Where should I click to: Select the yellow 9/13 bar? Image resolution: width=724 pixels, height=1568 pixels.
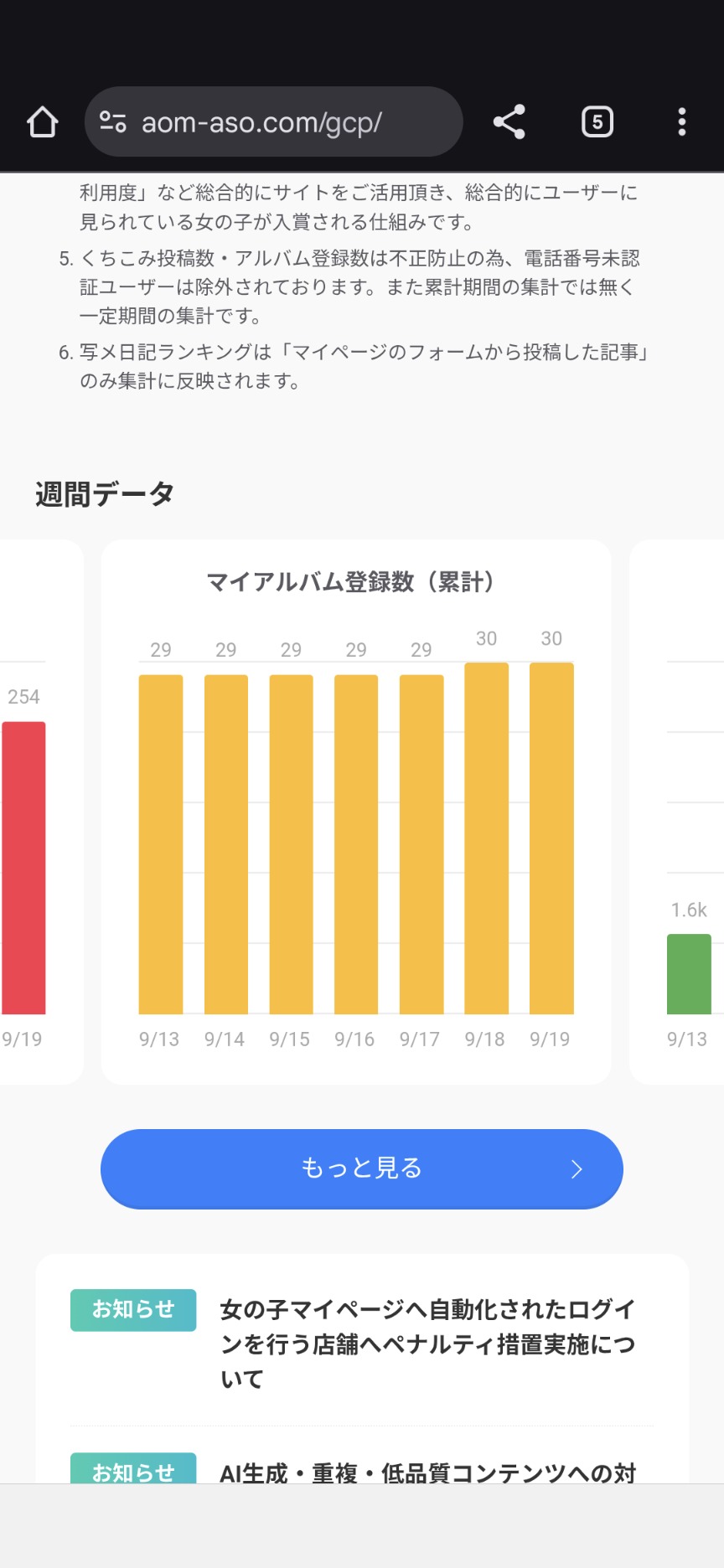click(160, 844)
